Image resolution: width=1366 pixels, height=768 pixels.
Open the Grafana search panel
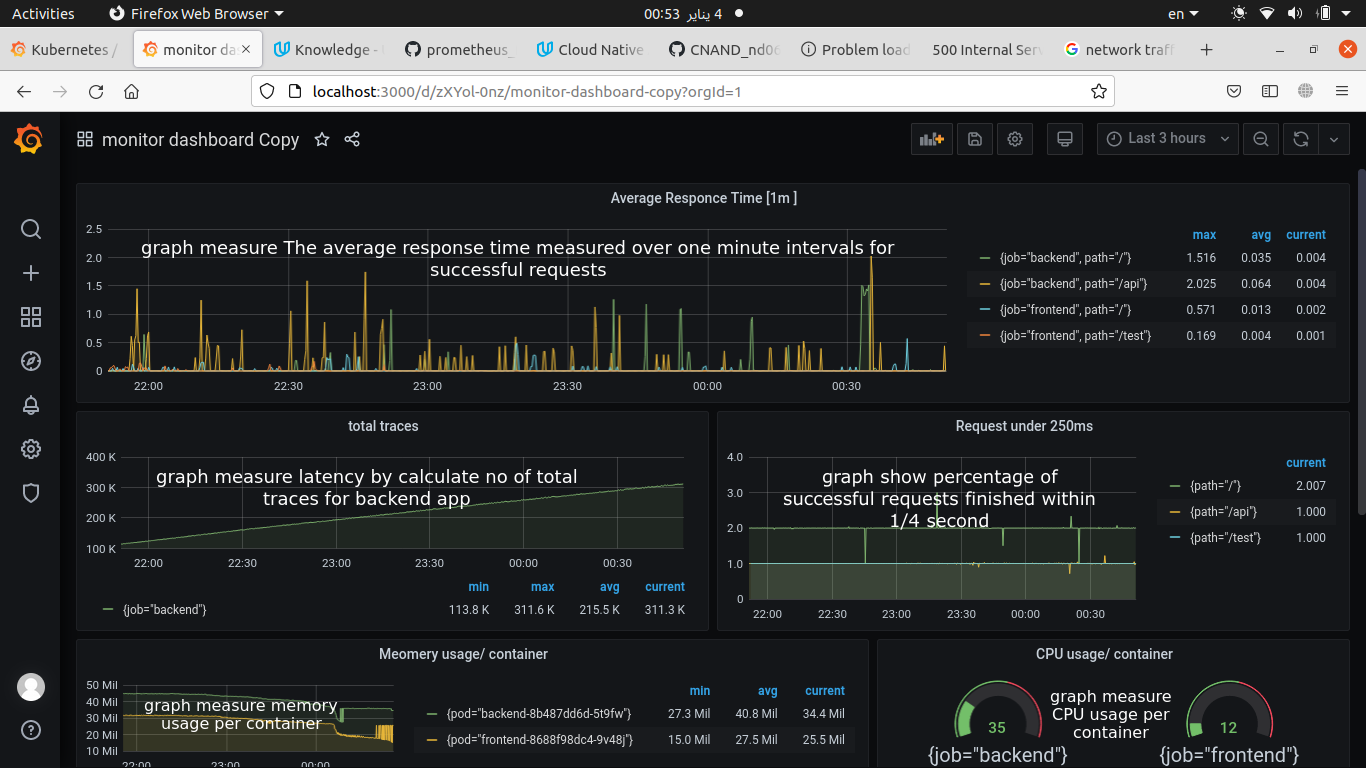point(30,229)
